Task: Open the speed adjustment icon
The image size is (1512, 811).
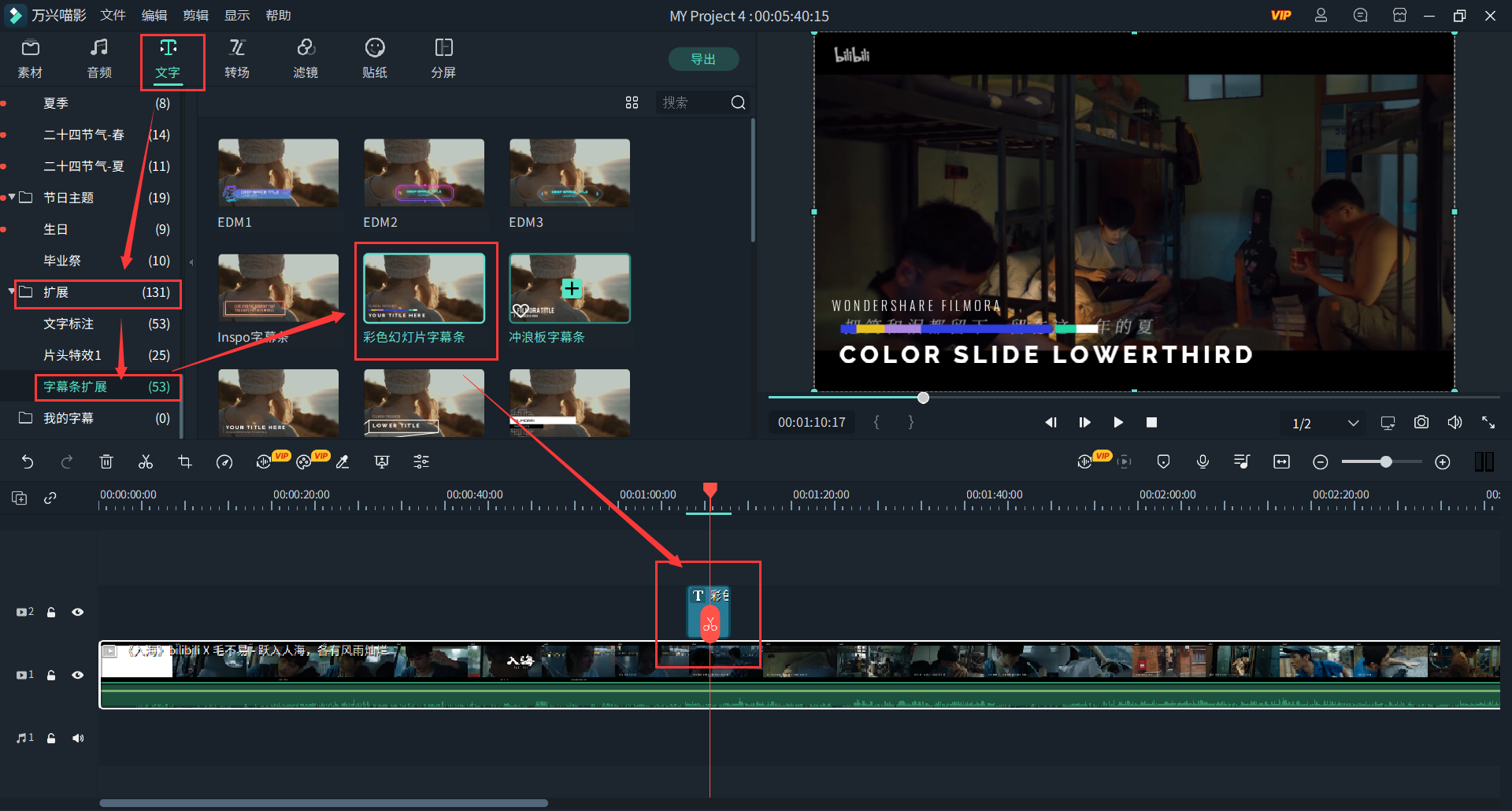Action: [224, 462]
